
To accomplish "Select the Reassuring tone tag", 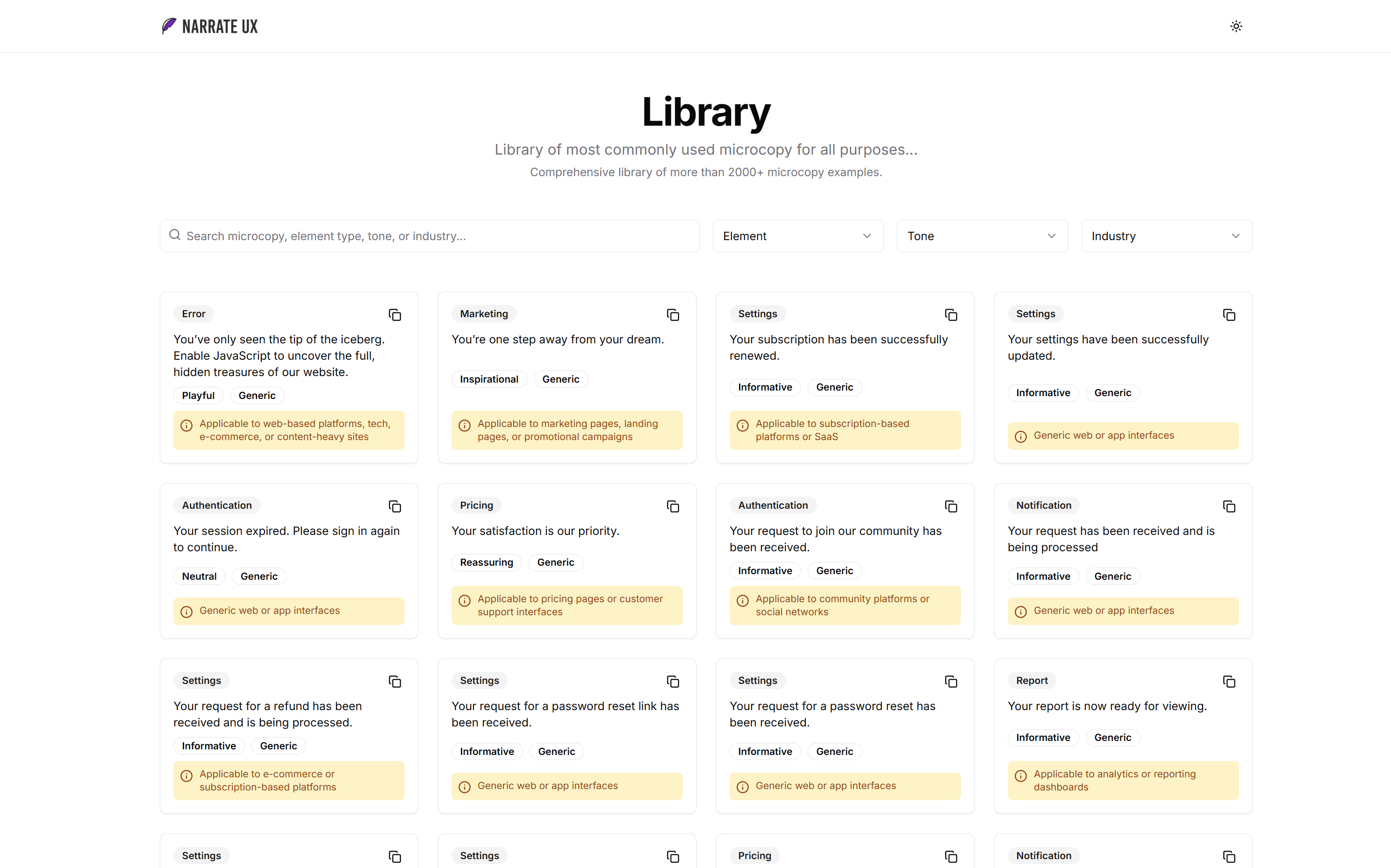I will (x=487, y=562).
